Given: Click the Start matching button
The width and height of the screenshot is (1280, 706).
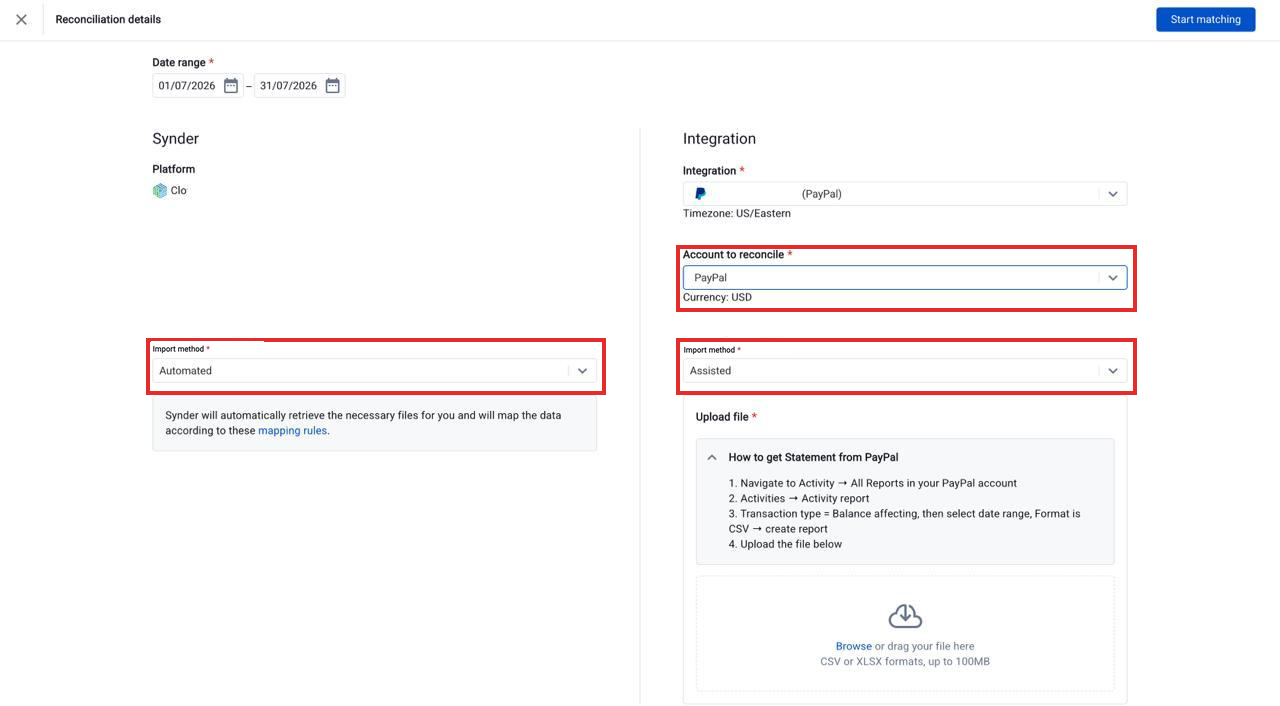Looking at the screenshot, I should pyautogui.click(x=1205, y=19).
